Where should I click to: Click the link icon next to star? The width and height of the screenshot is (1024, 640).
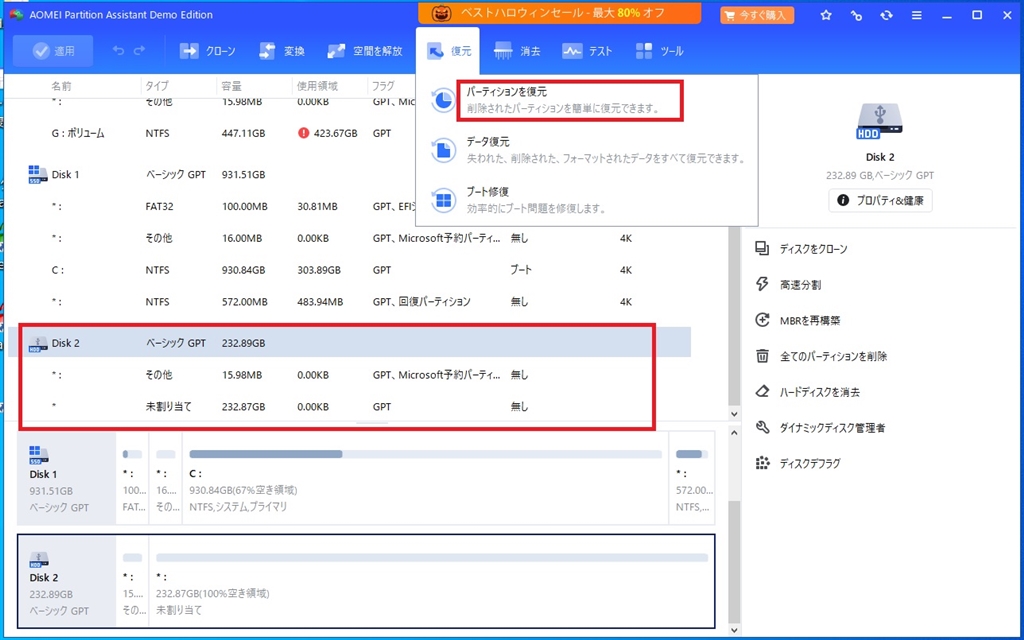[856, 15]
